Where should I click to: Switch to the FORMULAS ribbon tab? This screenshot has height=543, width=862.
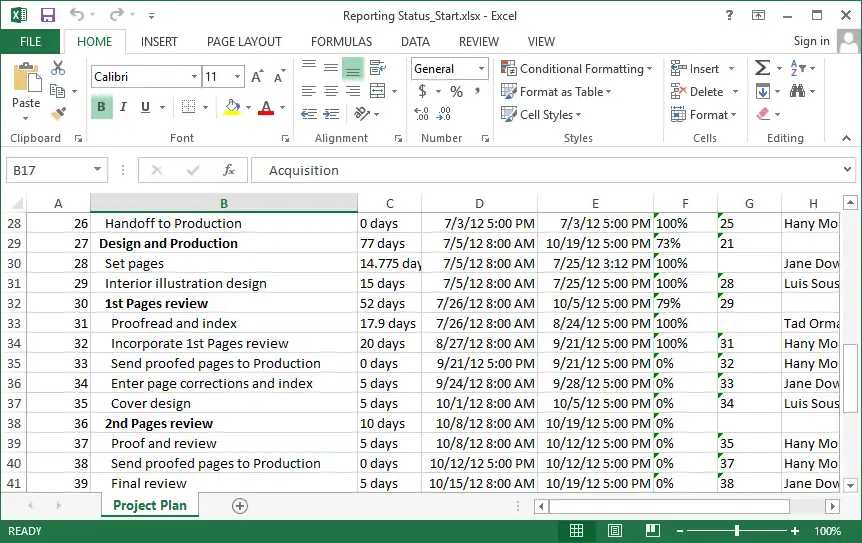point(341,42)
